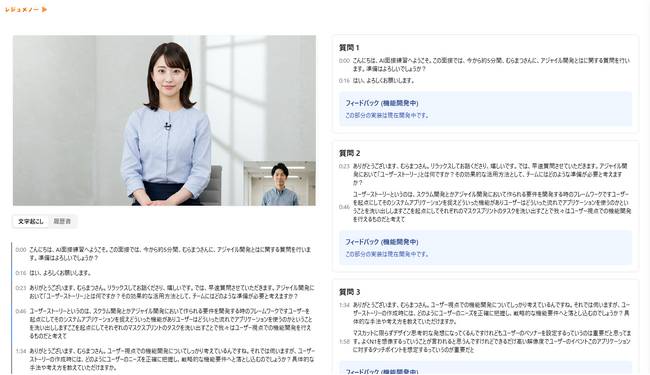The height and width of the screenshot is (375, 650).
Task: Open the 質問 1 フィードバック panel
Action: pos(485,109)
